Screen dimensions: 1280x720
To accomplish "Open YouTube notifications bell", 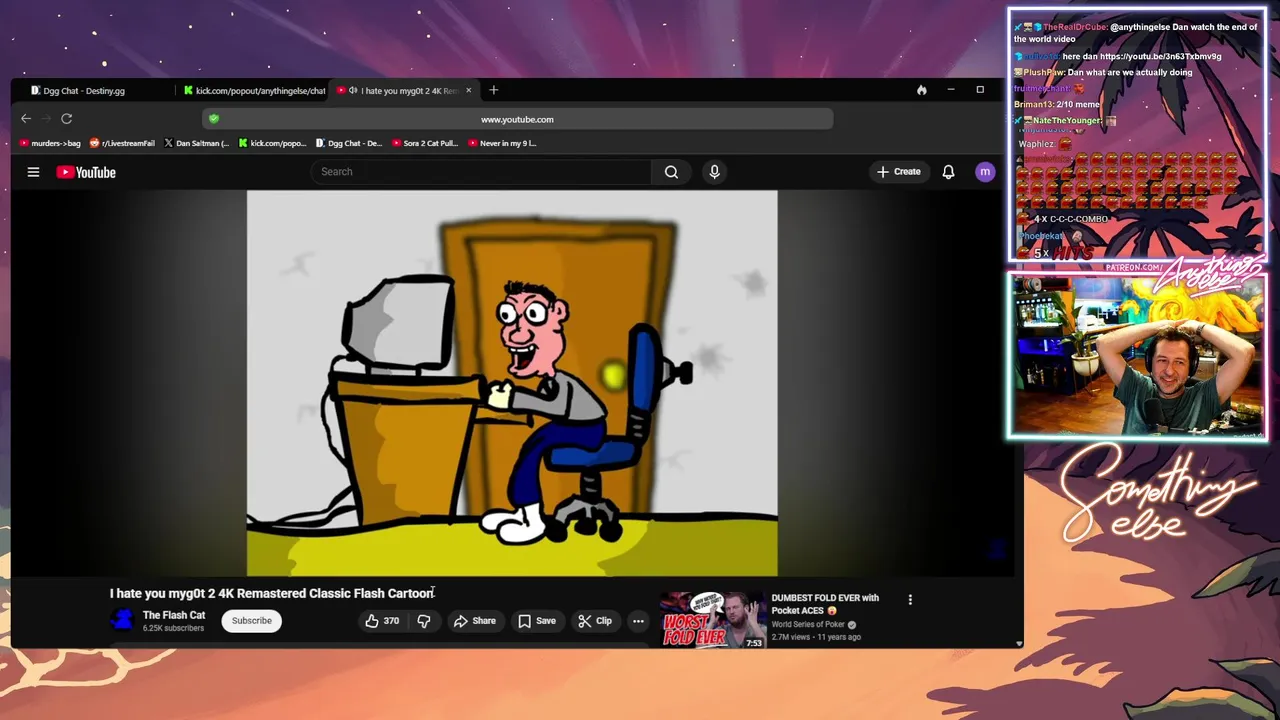I will (x=948, y=172).
